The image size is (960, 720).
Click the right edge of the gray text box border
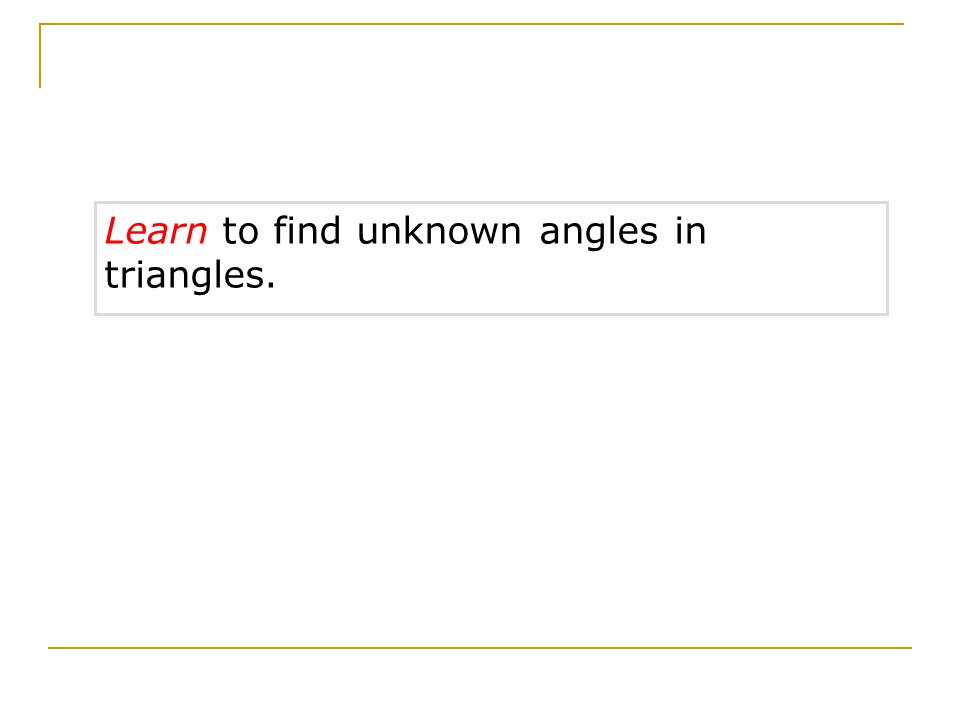point(887,258)
